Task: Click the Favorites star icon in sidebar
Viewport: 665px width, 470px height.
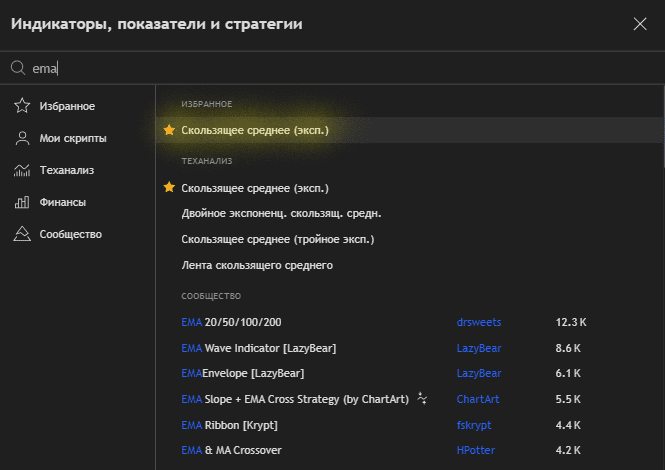Action: point(22,106)
